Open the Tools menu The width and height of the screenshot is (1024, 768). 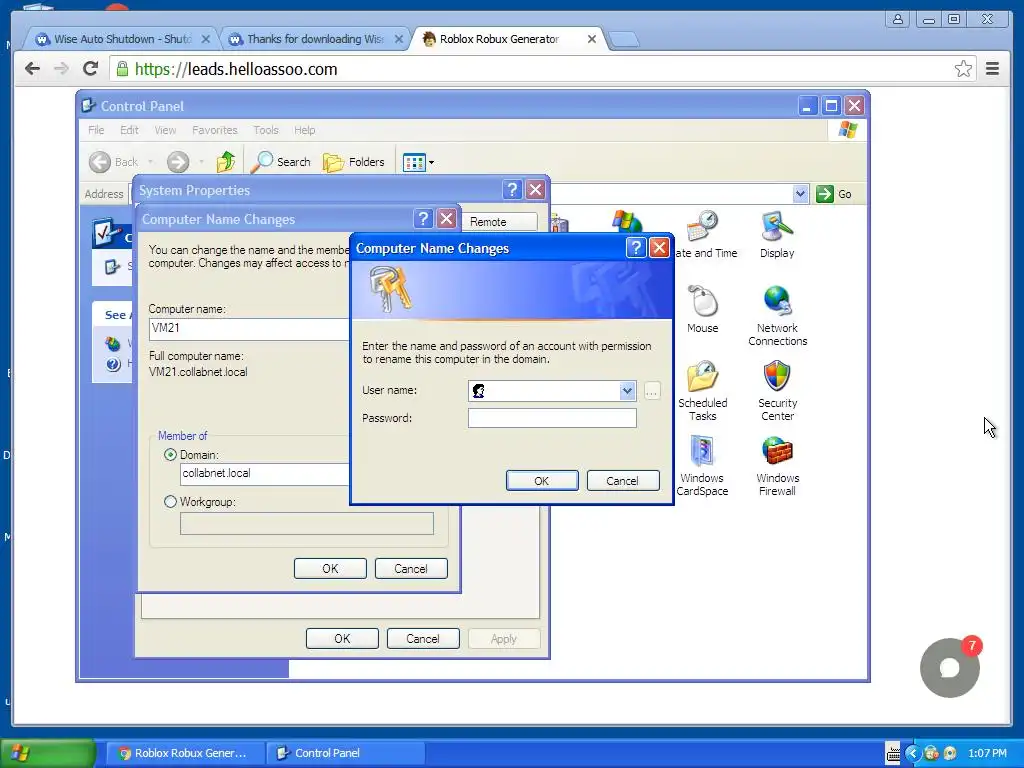(266, 130)
